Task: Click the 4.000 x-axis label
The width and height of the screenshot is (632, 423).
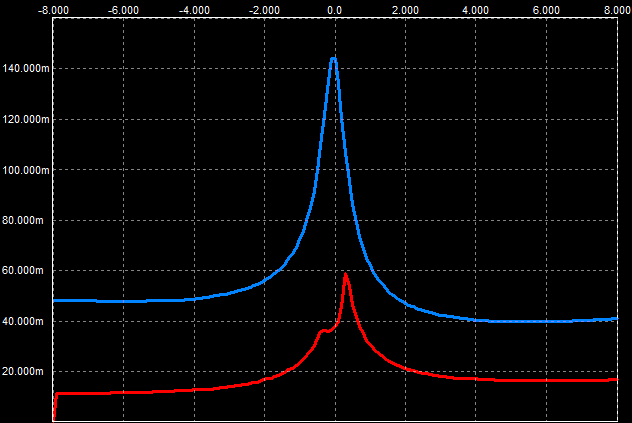Action: pyautogui.click(x=476, y=10)
